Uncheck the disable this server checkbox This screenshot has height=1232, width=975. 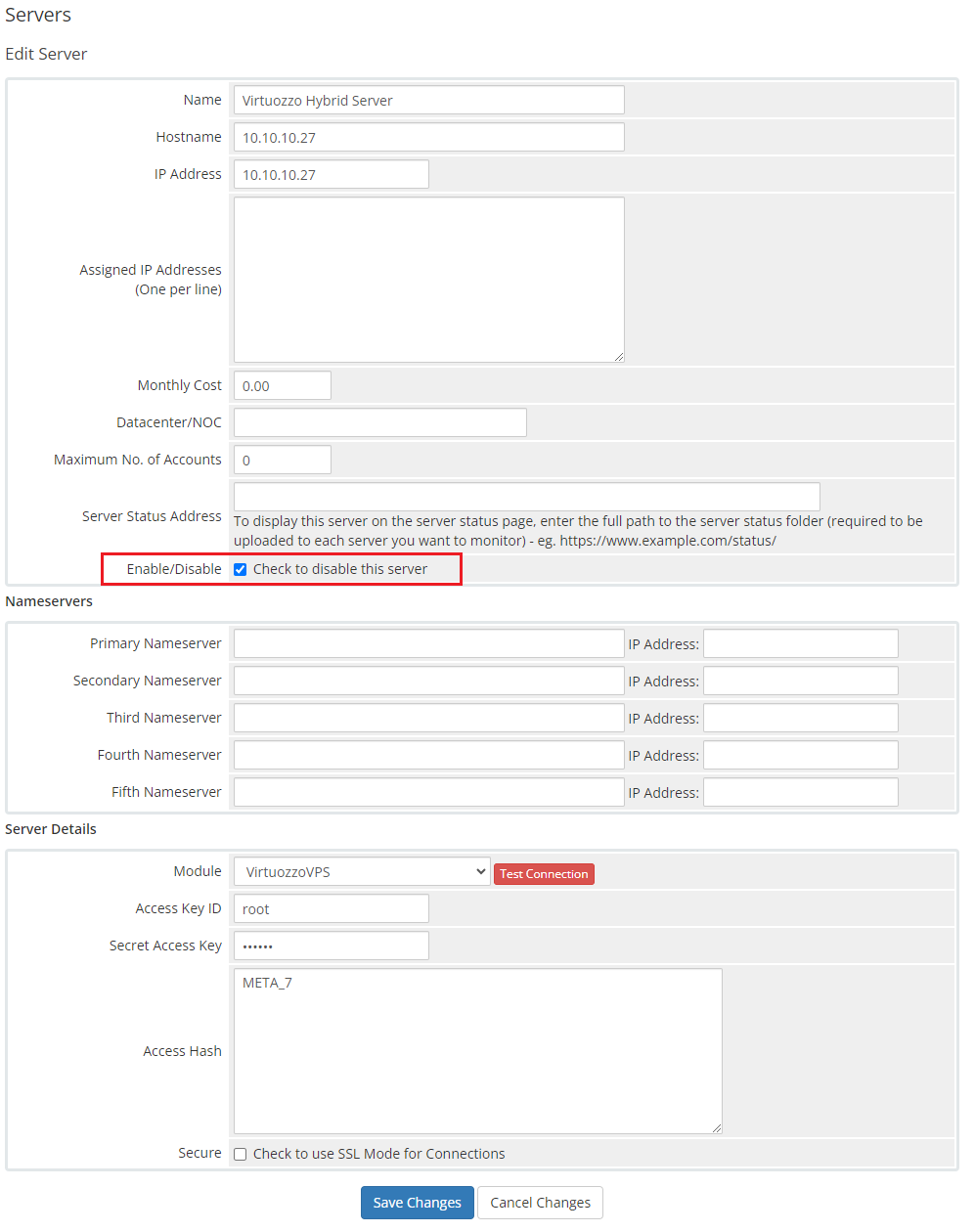point(240,569)
